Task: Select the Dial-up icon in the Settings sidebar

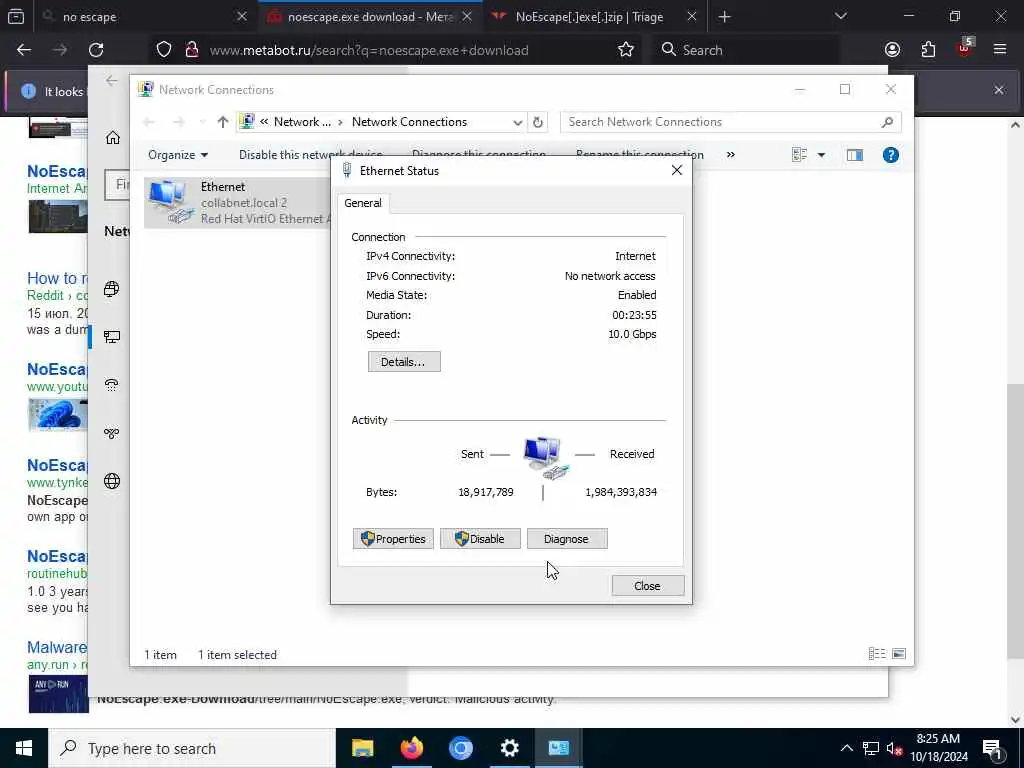Action: pyautogui.click(x=112, y=385)
